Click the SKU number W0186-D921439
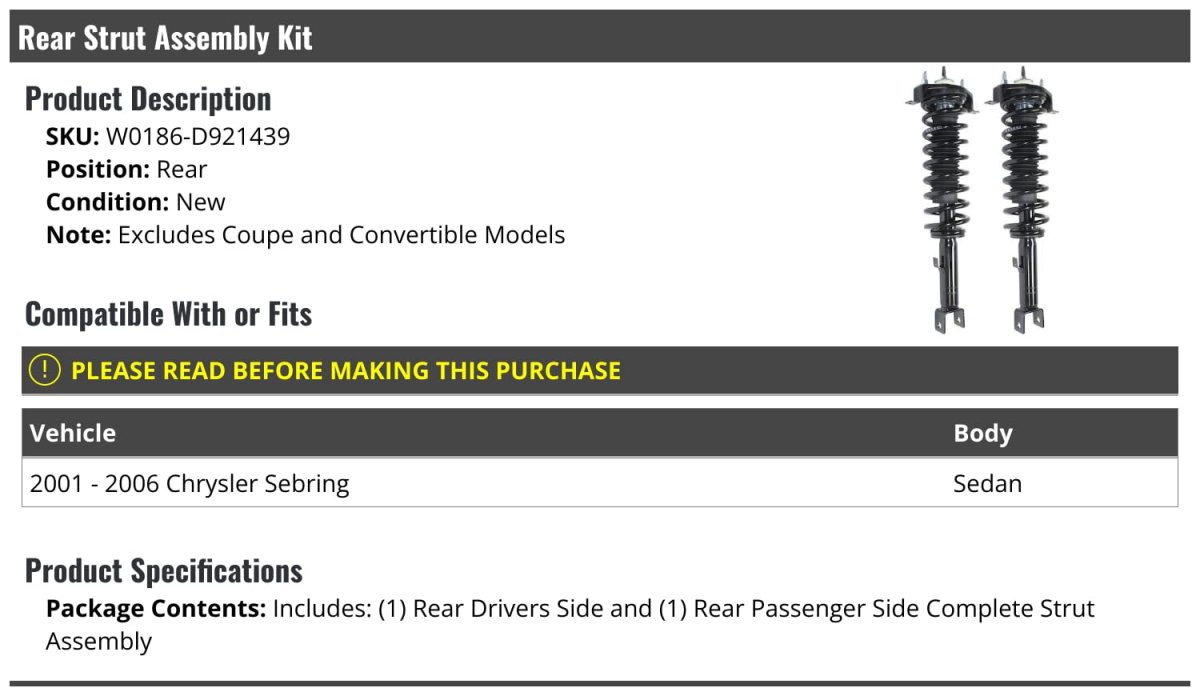This screenshot has width=1200, height=696. [198, 137]
